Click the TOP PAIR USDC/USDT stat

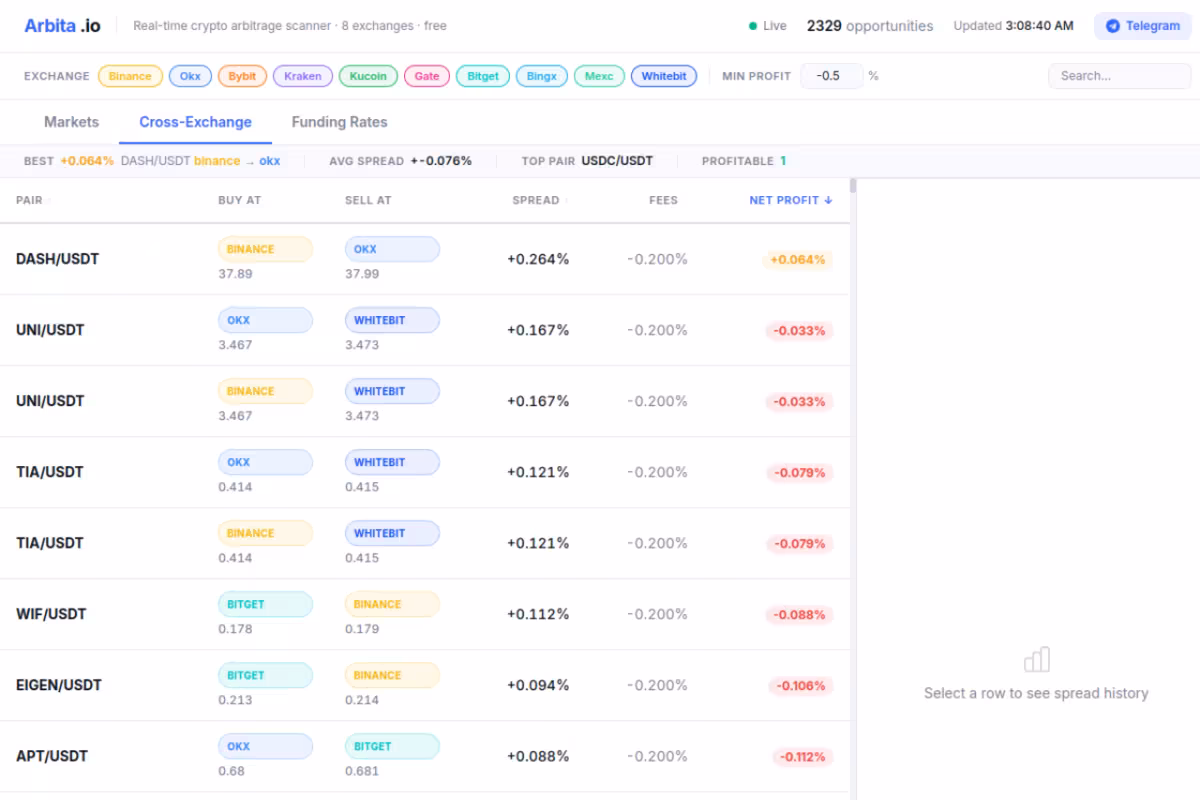coord(587,161)
